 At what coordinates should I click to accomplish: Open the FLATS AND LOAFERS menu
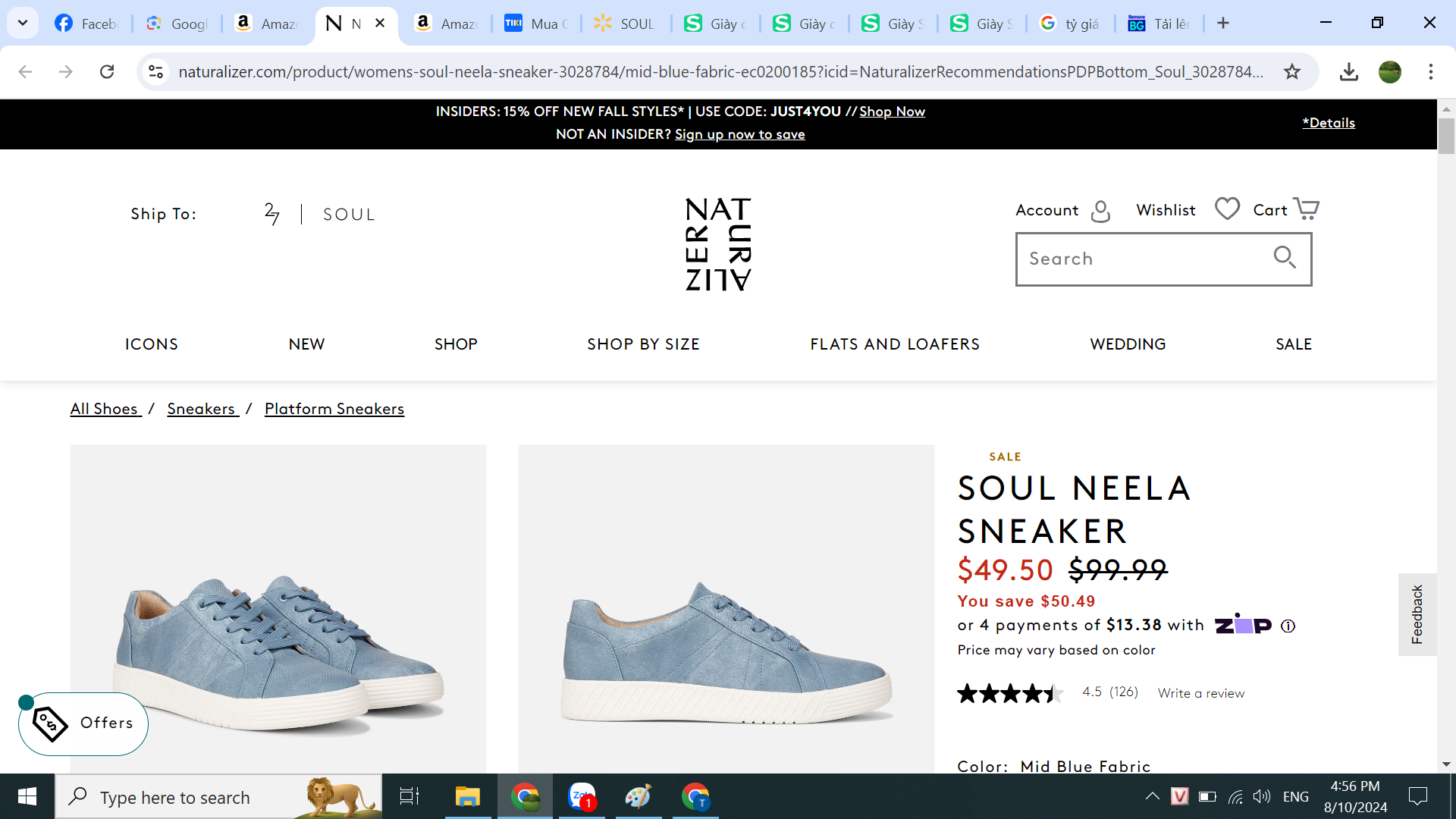coord(895,344)
